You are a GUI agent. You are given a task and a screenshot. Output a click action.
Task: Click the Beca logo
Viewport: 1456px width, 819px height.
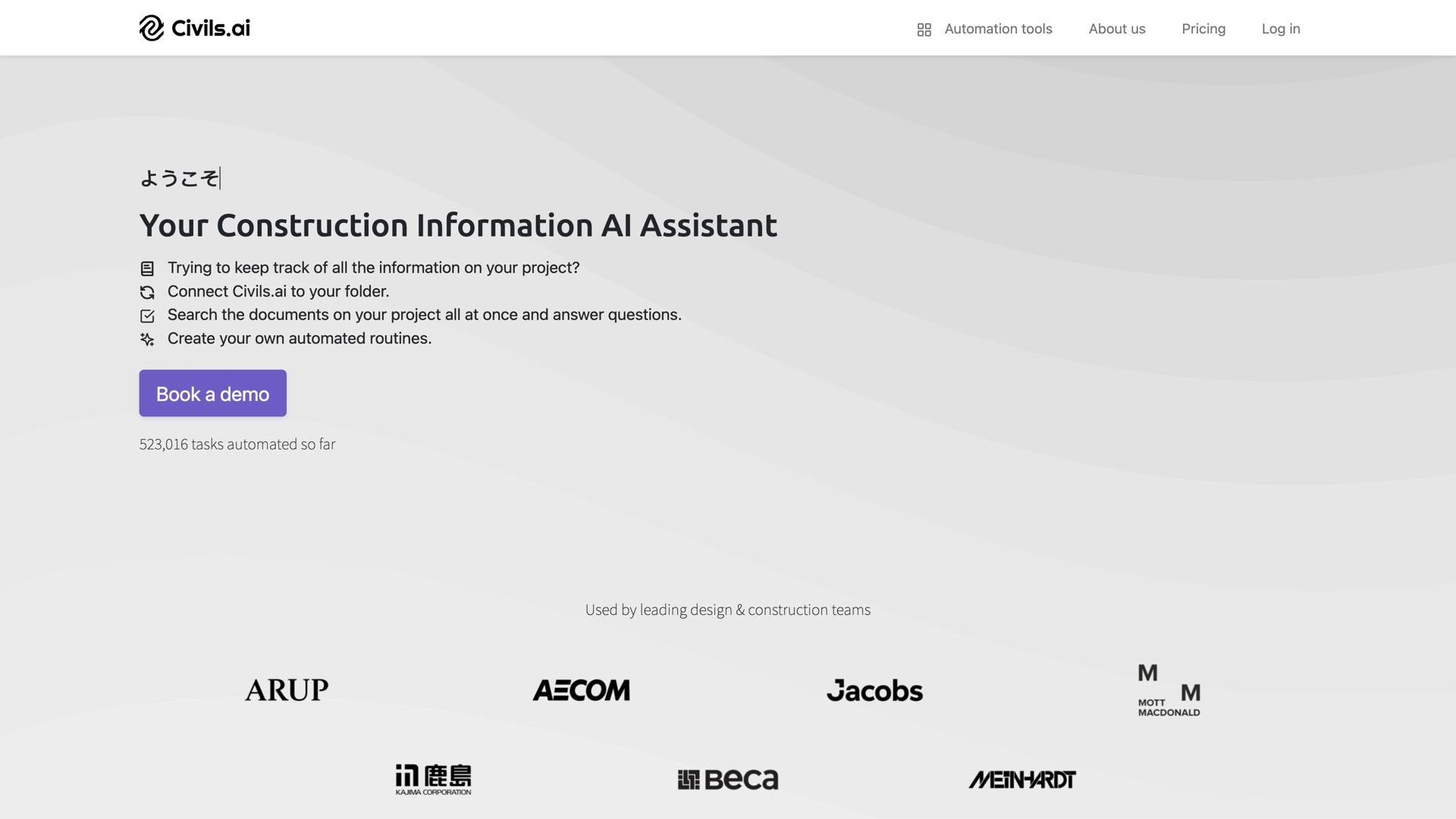(x=727, y=778)
